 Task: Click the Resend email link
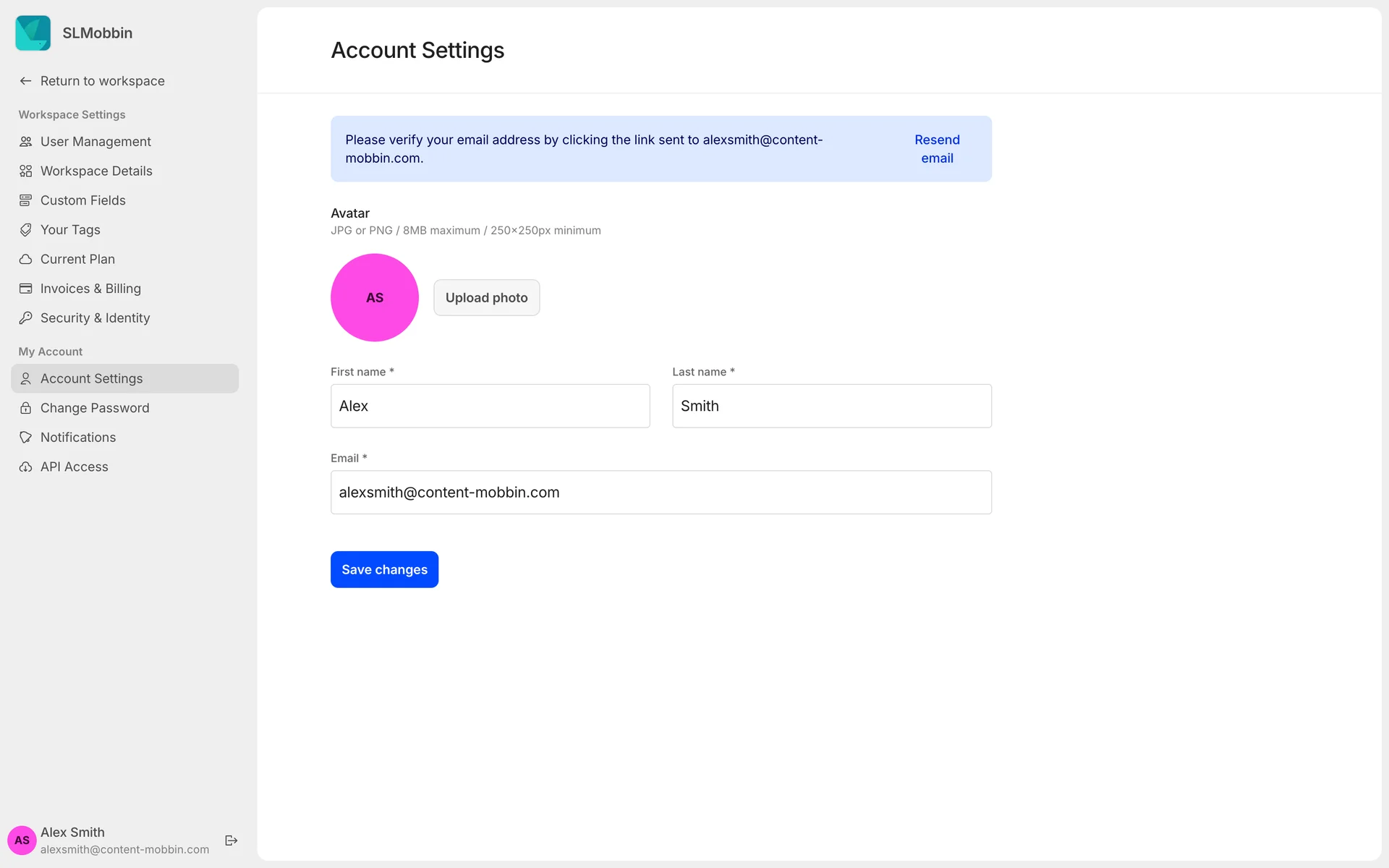(937, 149)
